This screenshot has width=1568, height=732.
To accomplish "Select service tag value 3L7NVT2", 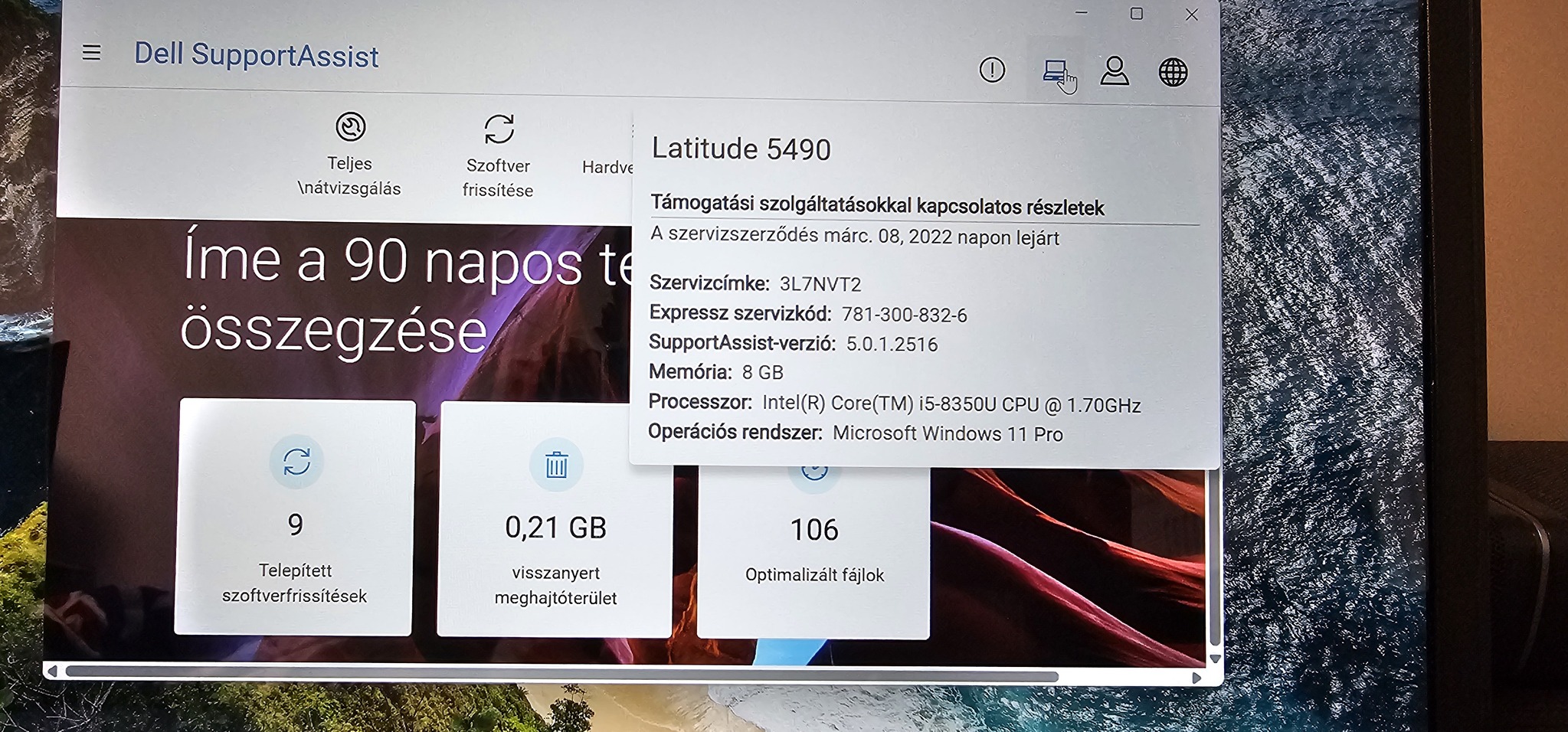I will tap(820, 284).
